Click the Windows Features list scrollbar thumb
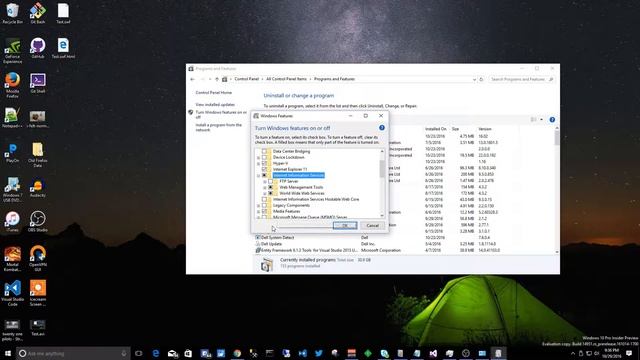Viewport: 640px width, 360px height. (382, 169)
